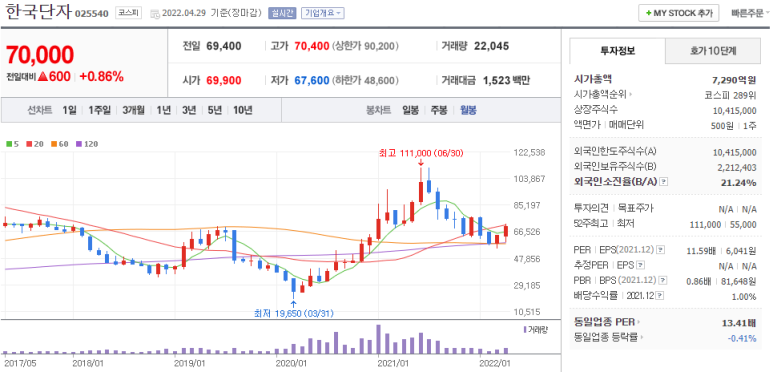Screen dimensions: 773x372
Task: Show the 5년 line chart
Action: click(x=214, y=110)
